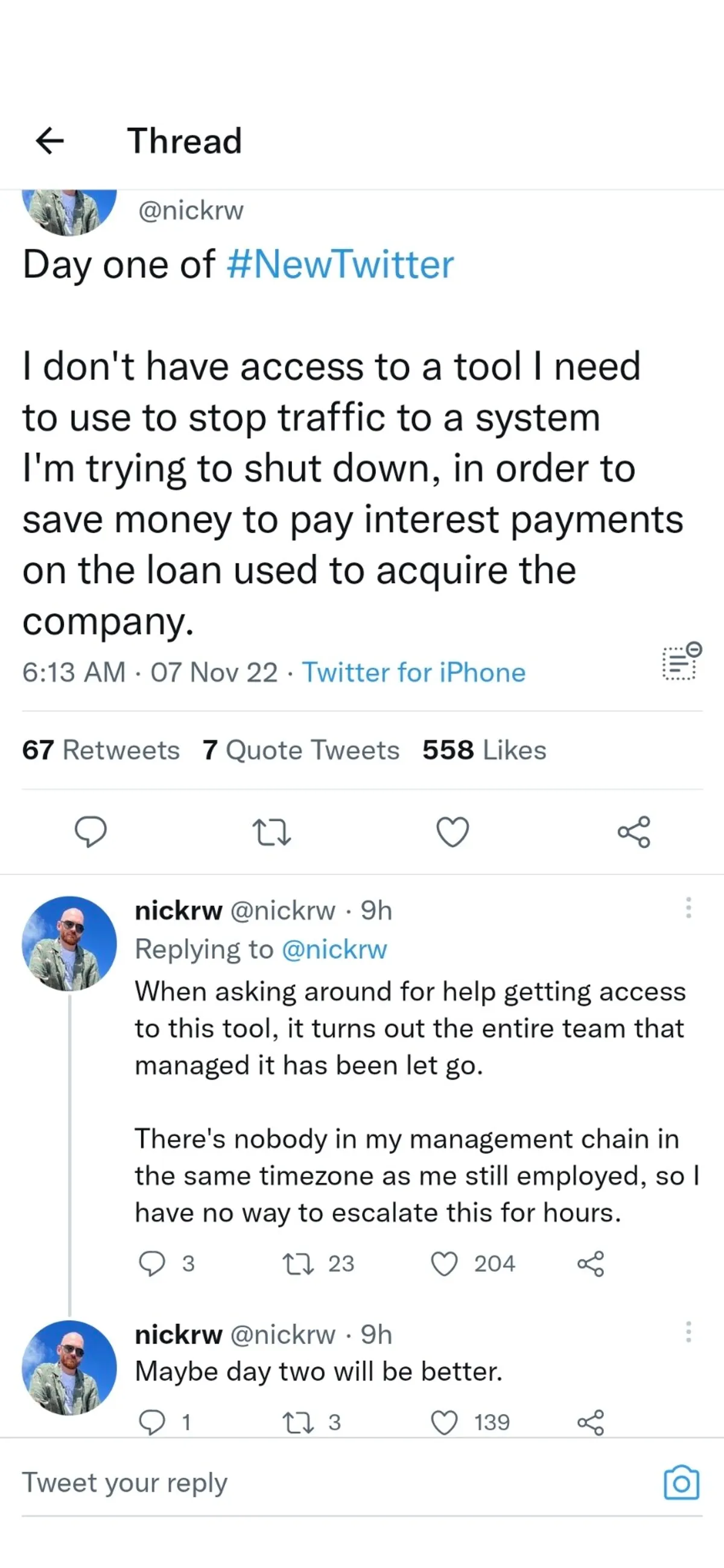Like the first reply with 204 likes

(x=444, y=1263)
